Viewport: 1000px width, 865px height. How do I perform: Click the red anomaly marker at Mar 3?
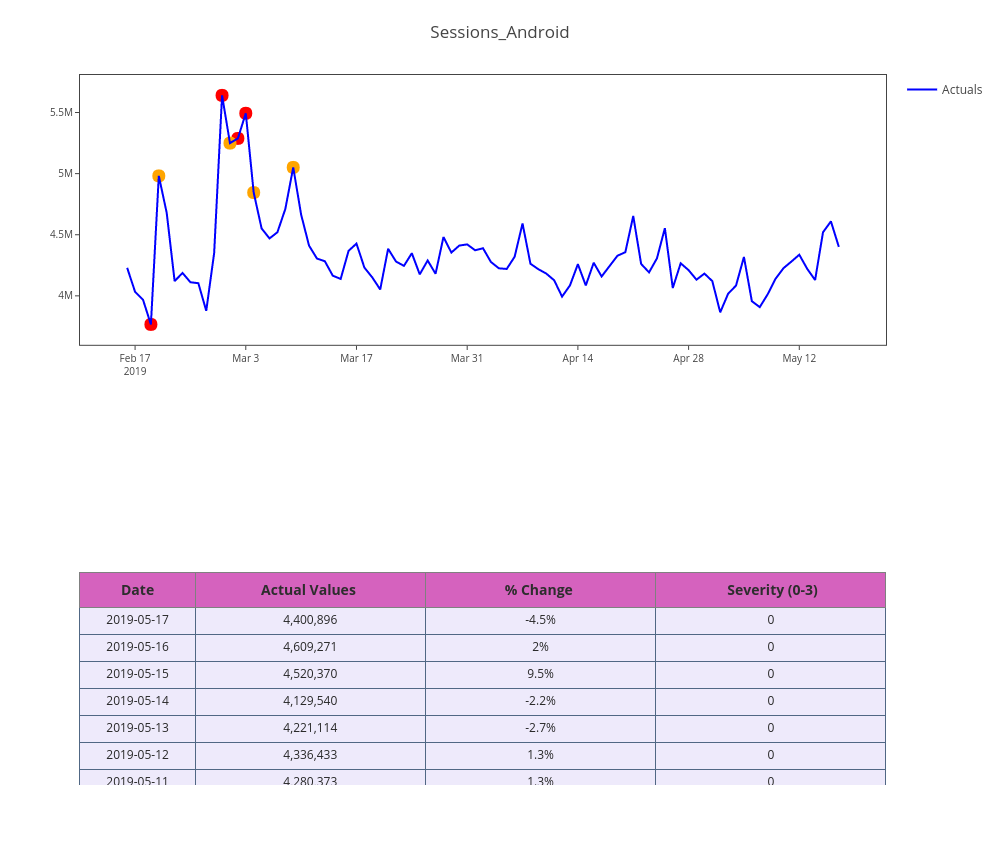tap(246, 114)
